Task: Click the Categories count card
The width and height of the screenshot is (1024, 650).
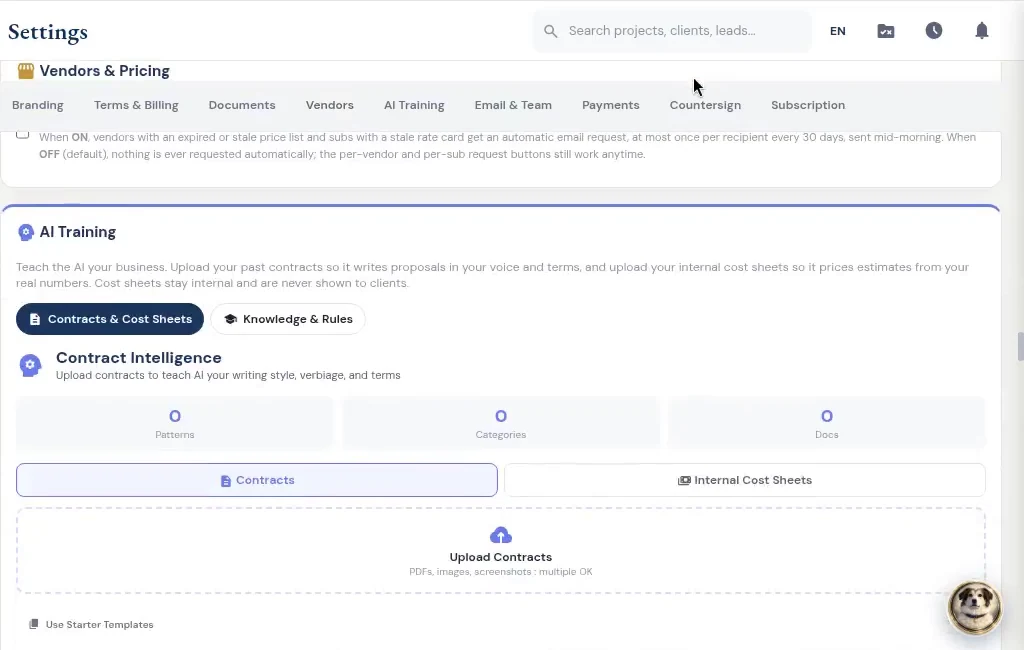Action: tap(501, 423)
